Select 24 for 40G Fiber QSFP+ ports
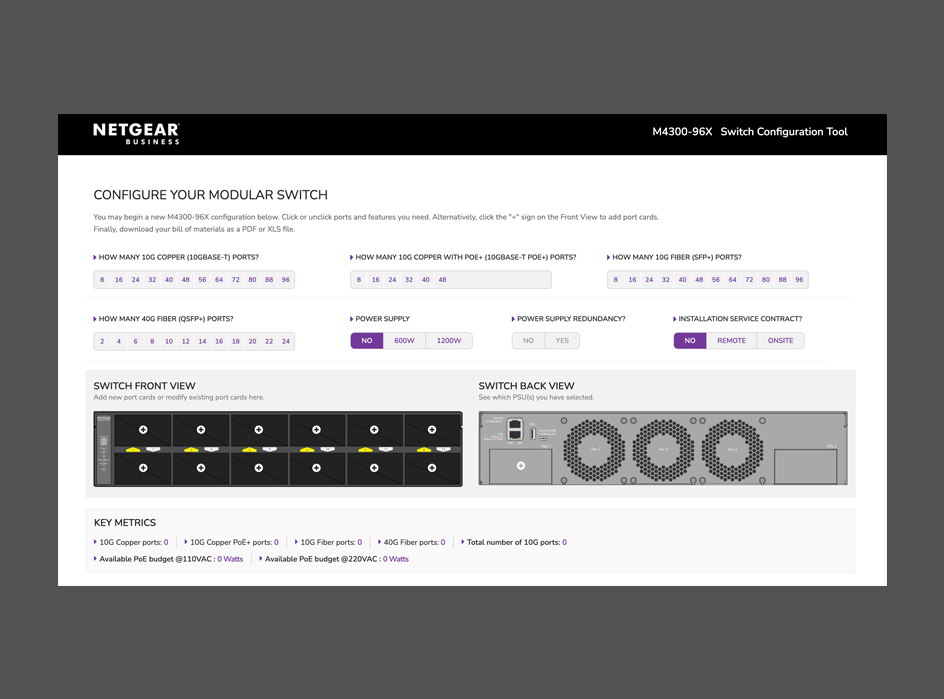This screenshot has width=944, height=699. 285,340
